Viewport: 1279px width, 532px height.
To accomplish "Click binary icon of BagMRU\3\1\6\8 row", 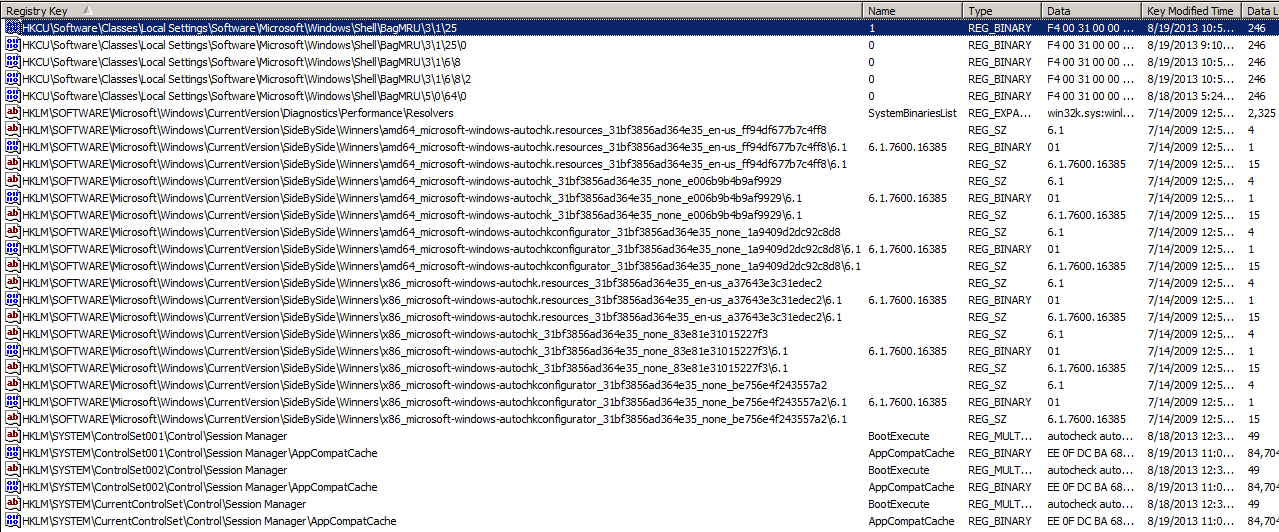I will [13, 62].
